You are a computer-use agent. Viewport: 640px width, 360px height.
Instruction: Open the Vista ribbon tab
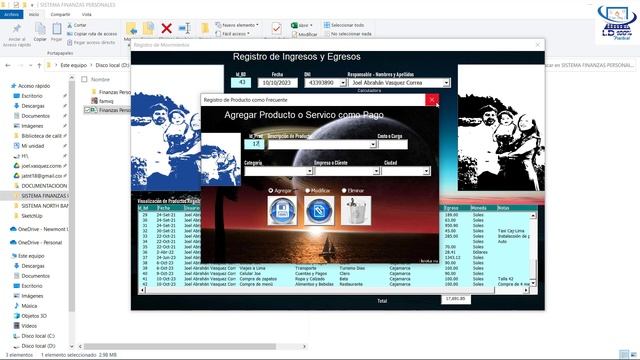coord(87,14)
